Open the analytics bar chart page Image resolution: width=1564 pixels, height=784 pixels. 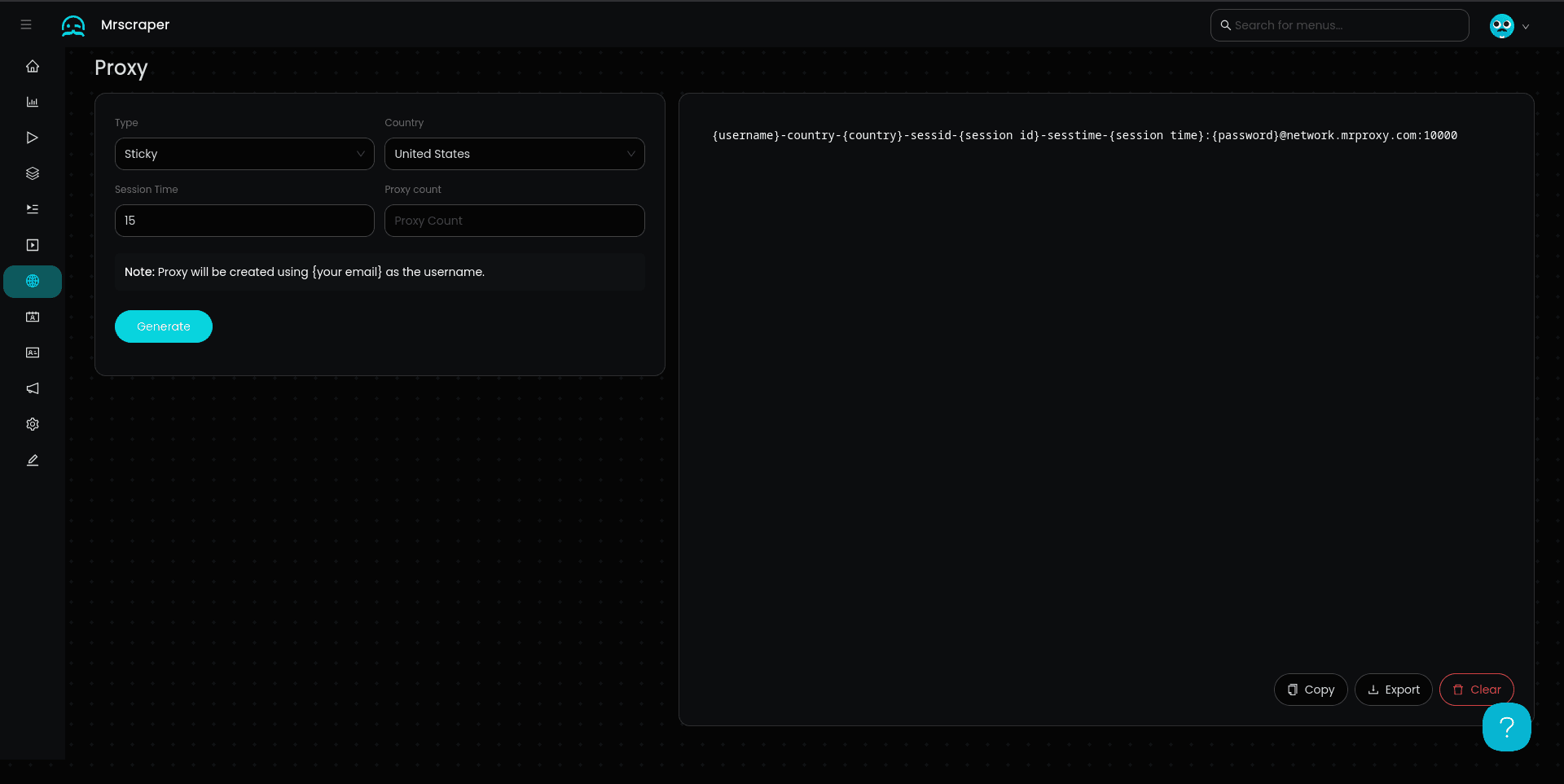[33, 102]
